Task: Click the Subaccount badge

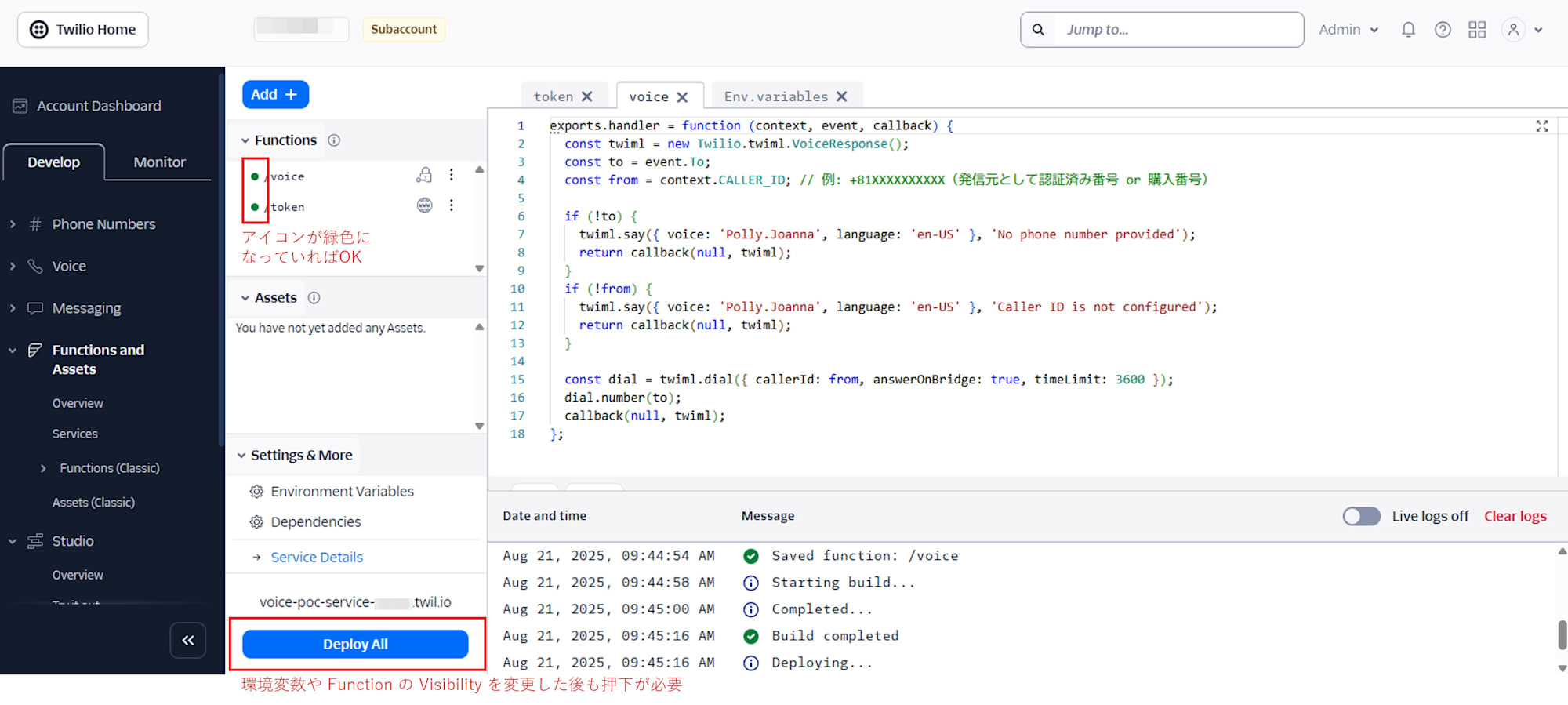Action: coord(404,29)
